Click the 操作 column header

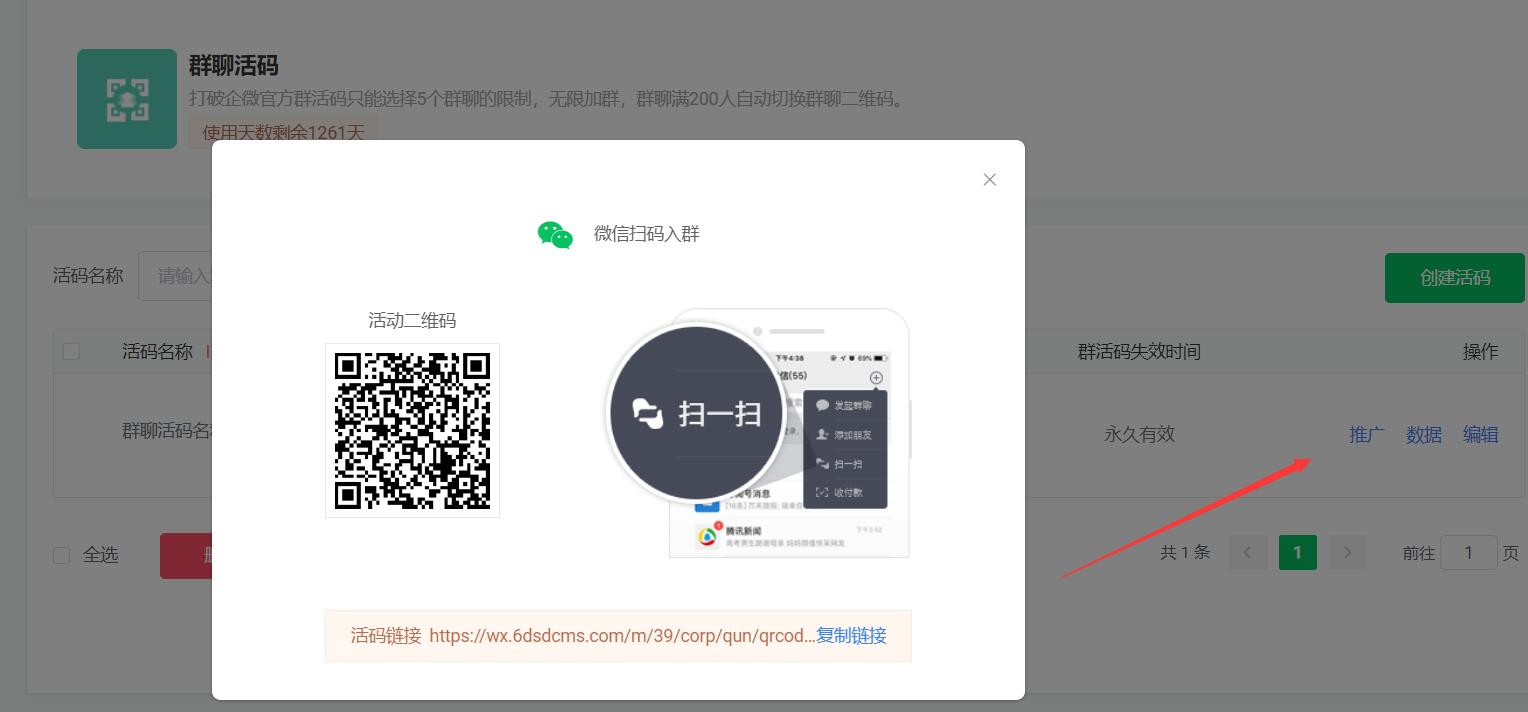coord(1481,351)
